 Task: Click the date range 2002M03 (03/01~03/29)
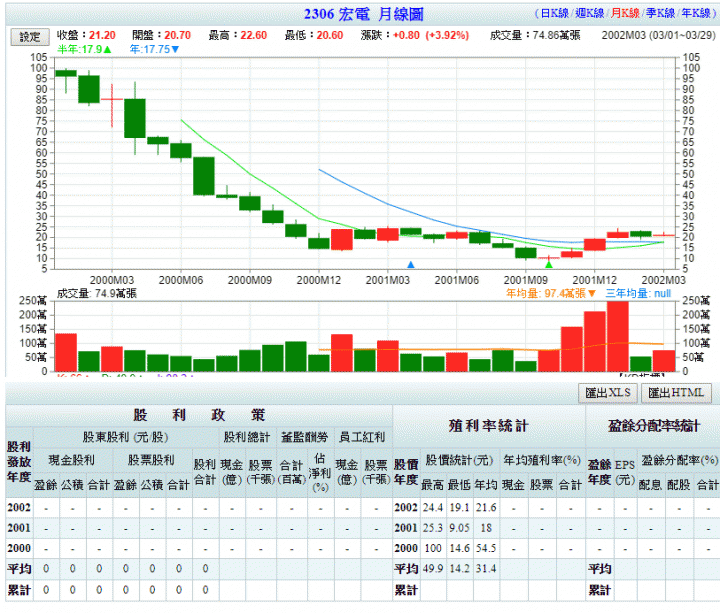pos(659,35)
